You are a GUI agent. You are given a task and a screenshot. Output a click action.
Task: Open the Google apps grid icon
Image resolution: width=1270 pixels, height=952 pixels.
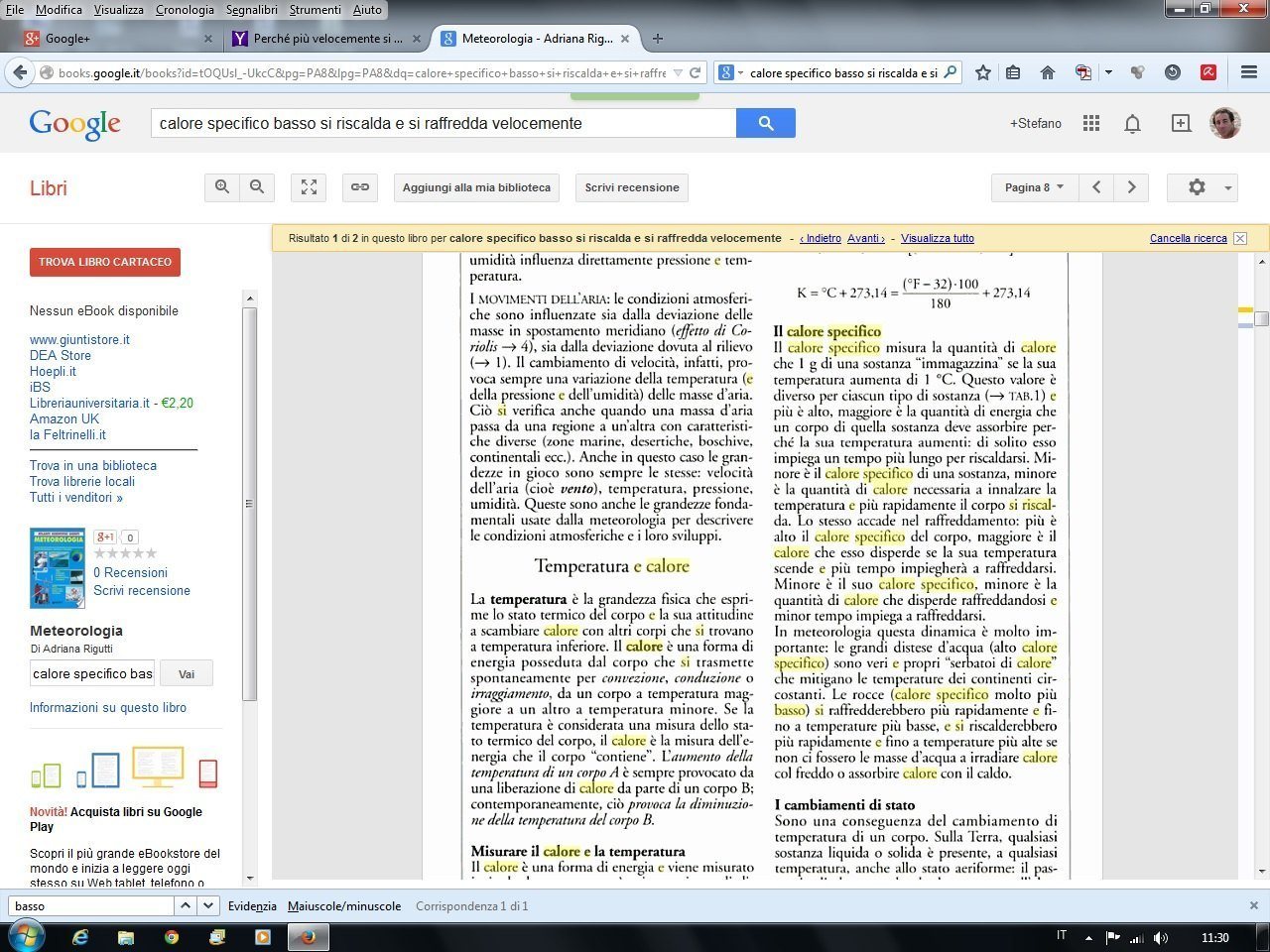[1091, 123]
